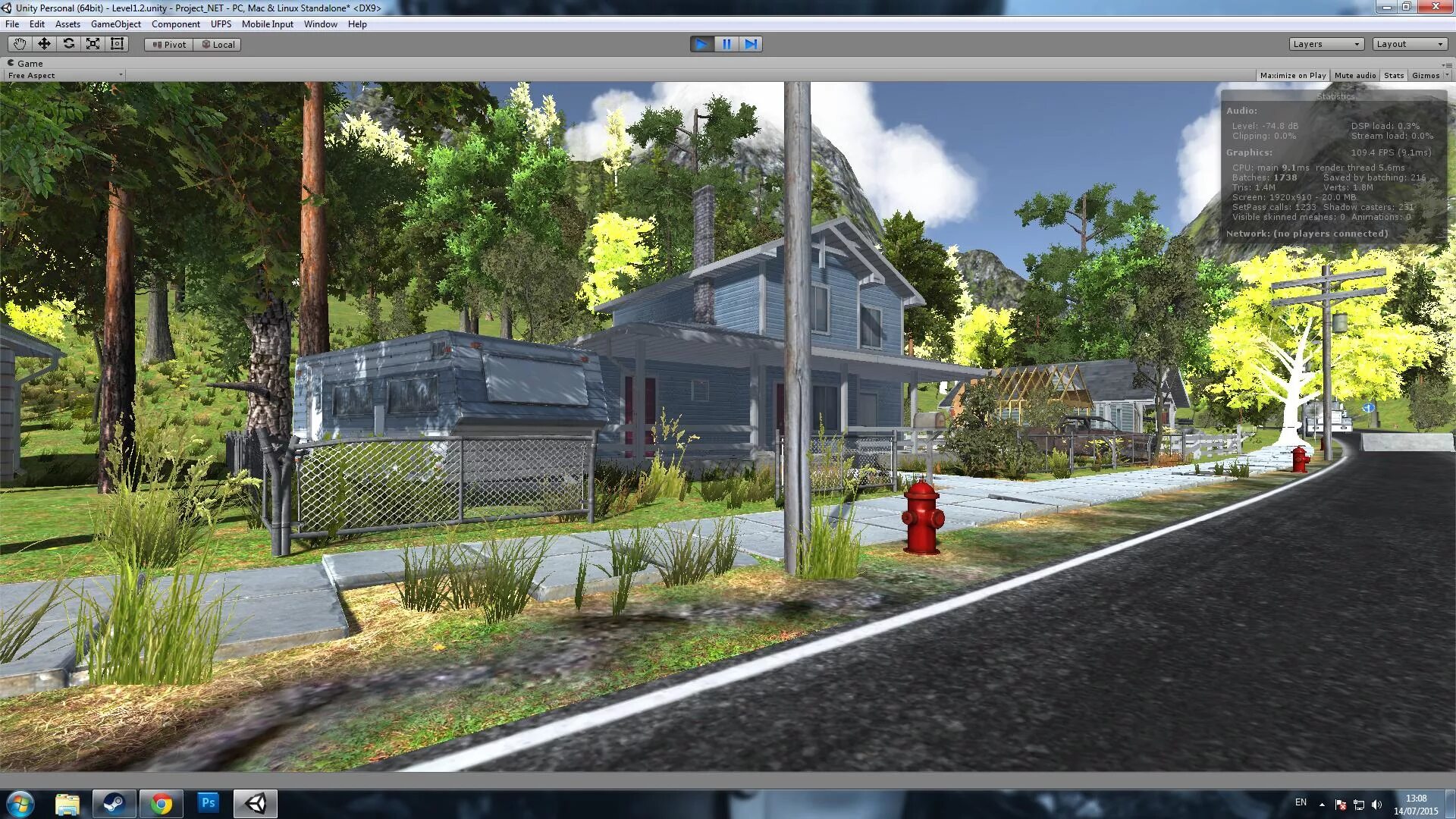Click the Scale tool icon
This screenshot has width=1456, height=819.
click(93, 43)
